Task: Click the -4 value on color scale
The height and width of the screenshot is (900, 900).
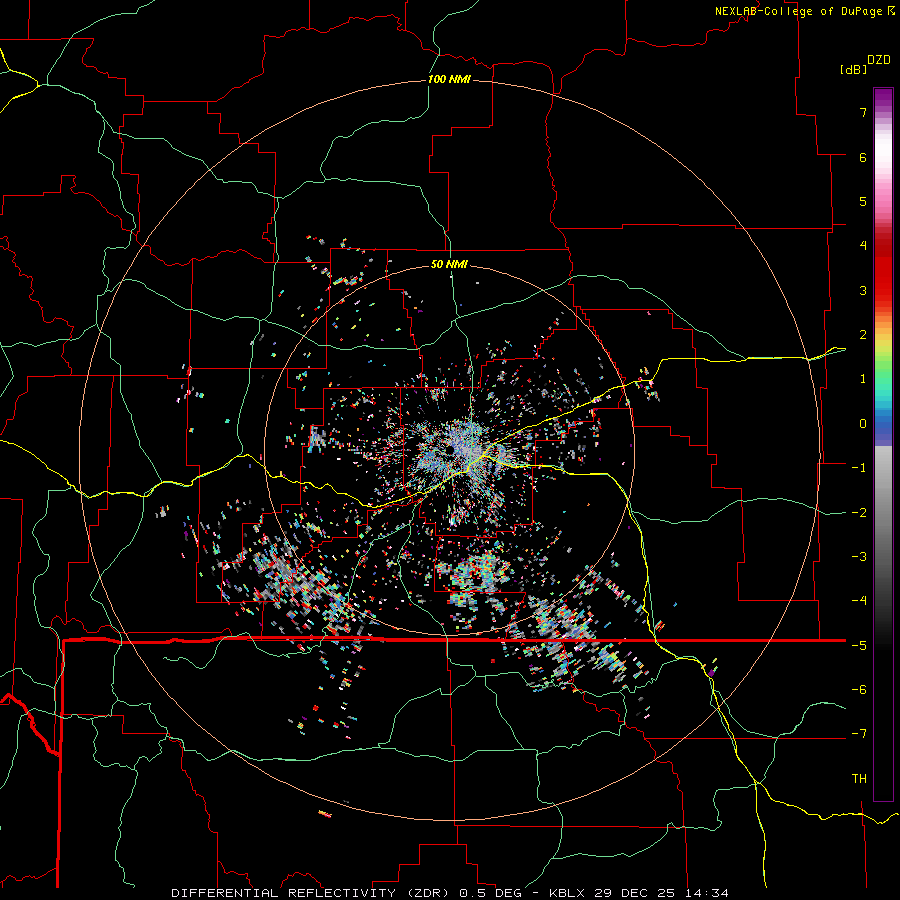Action: [x=859, y=601]
